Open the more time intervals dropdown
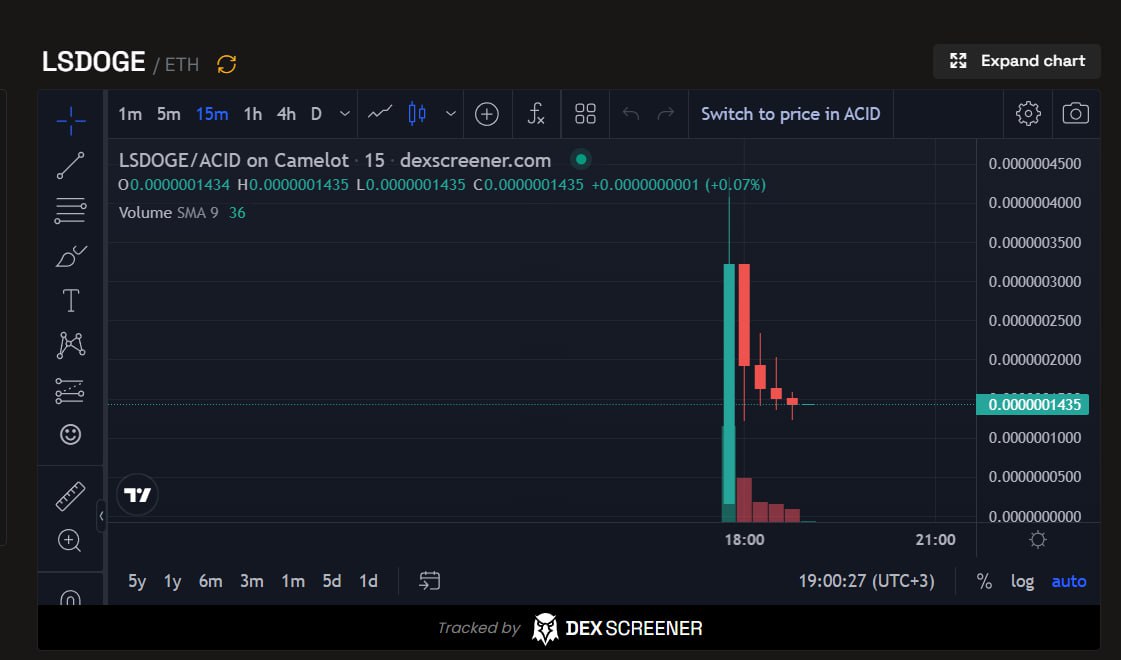This screenshot has height=660, width=1121. (345, 114)
